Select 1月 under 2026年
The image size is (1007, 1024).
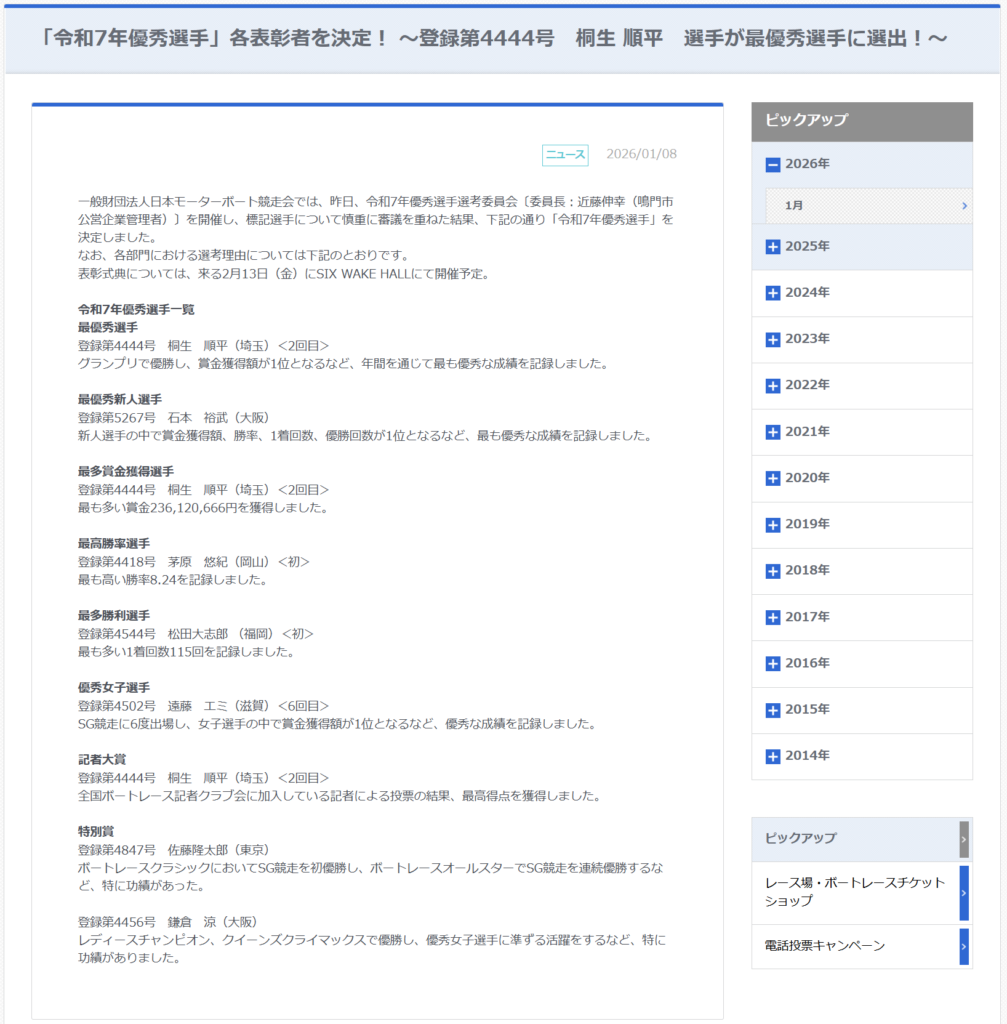794,205
